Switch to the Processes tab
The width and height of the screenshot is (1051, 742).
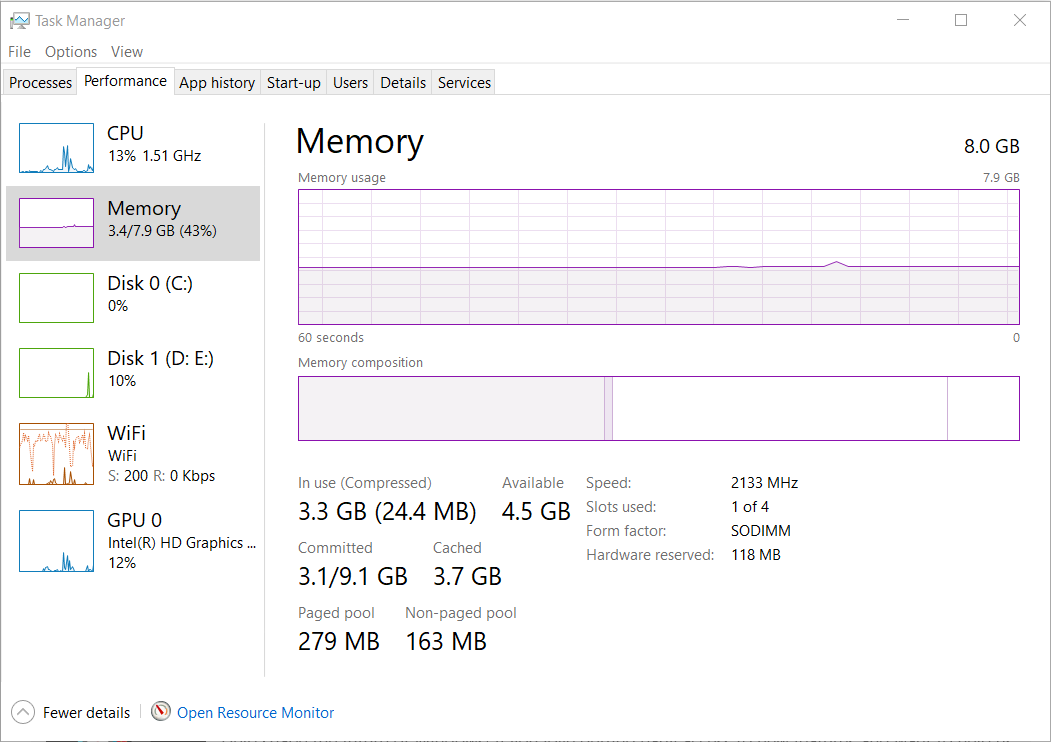[39, 82]
